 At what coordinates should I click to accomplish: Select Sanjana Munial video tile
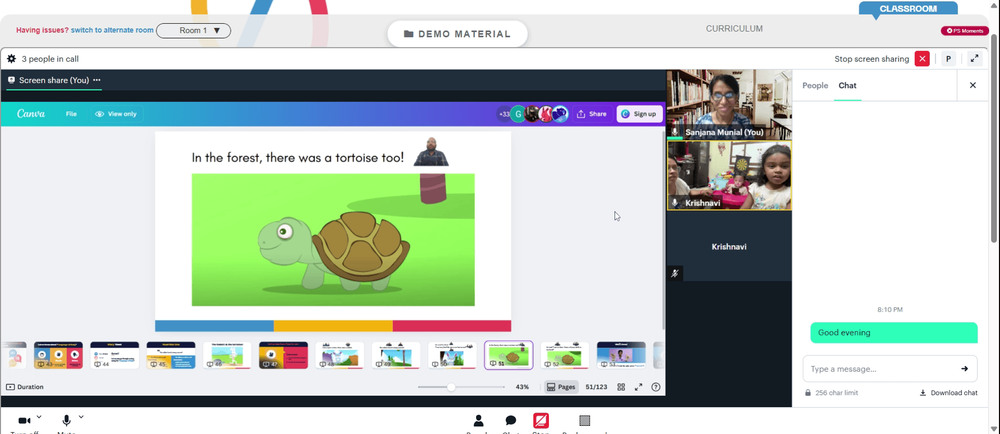pyautogui.click(x=729, y=105)
